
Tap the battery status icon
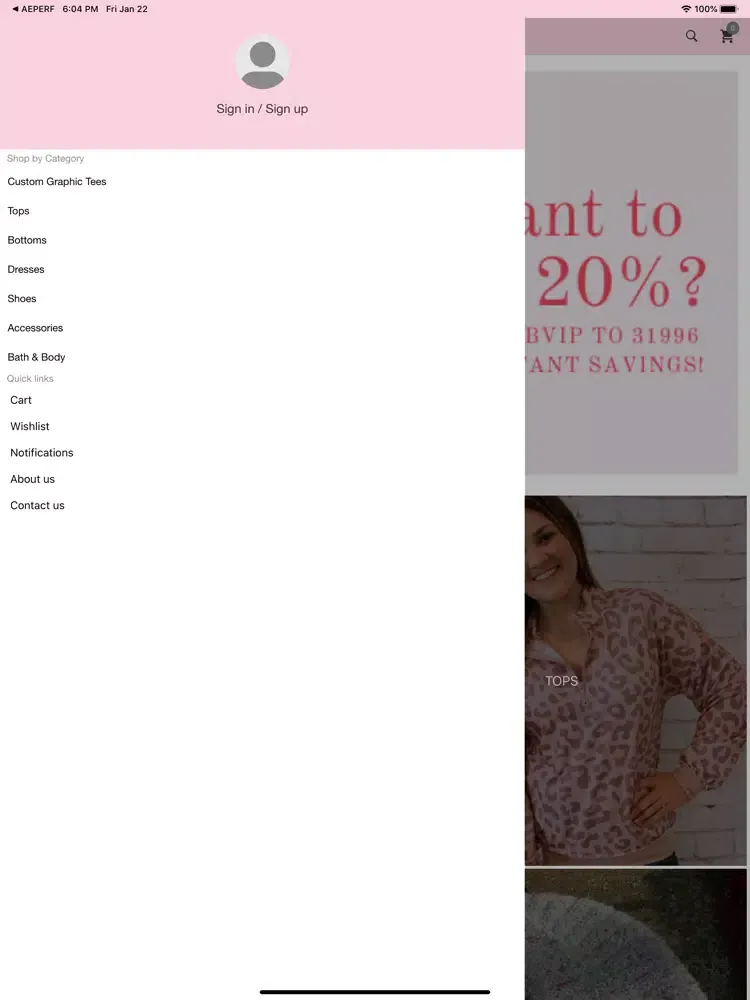[x=729, y=9]
